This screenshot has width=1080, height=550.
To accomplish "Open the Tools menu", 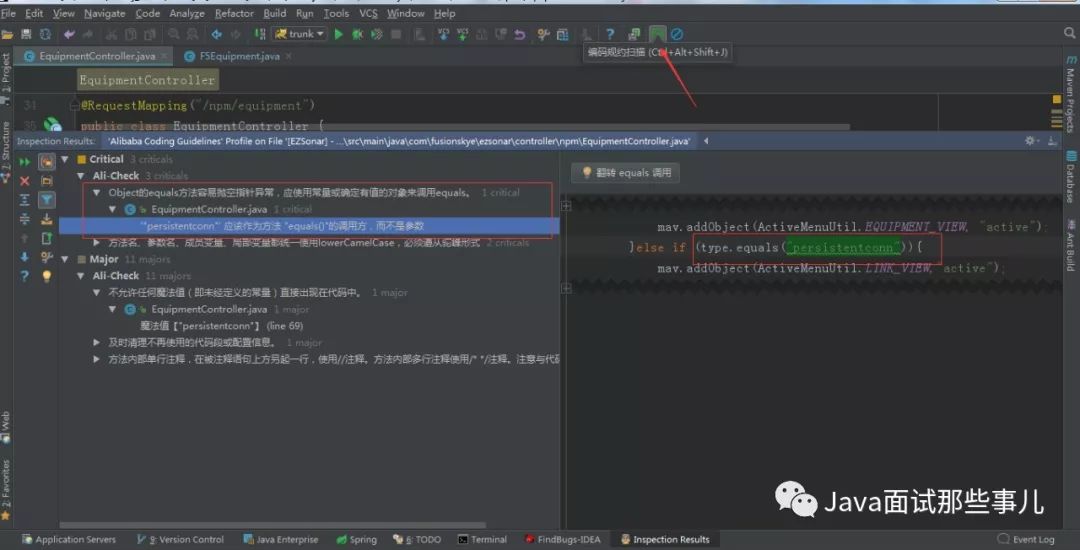I will [x=336, y=13].
